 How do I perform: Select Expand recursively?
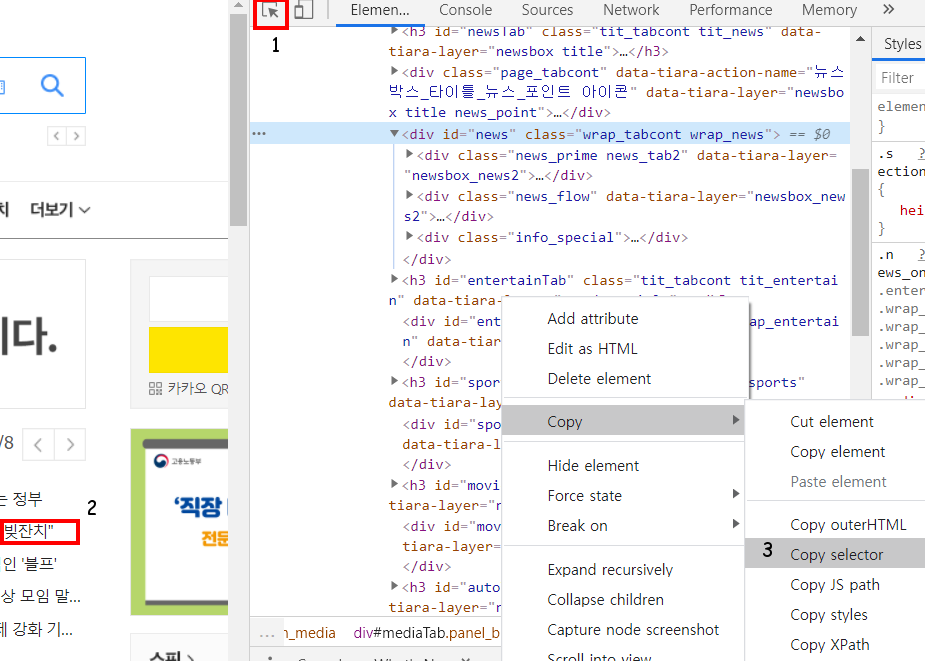click(609, 570)
